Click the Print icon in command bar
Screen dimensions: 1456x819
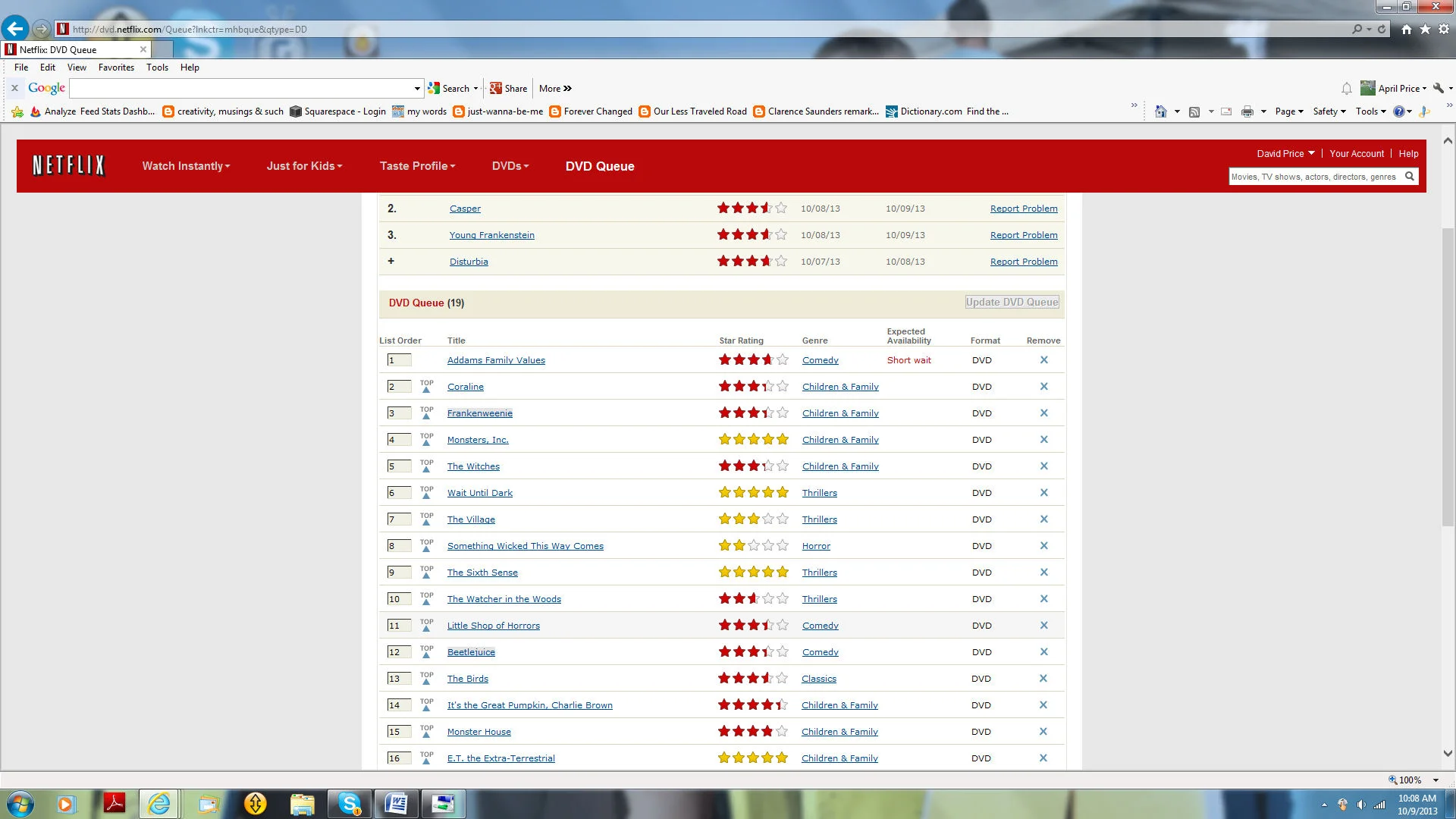click(x=1247, y=111)
